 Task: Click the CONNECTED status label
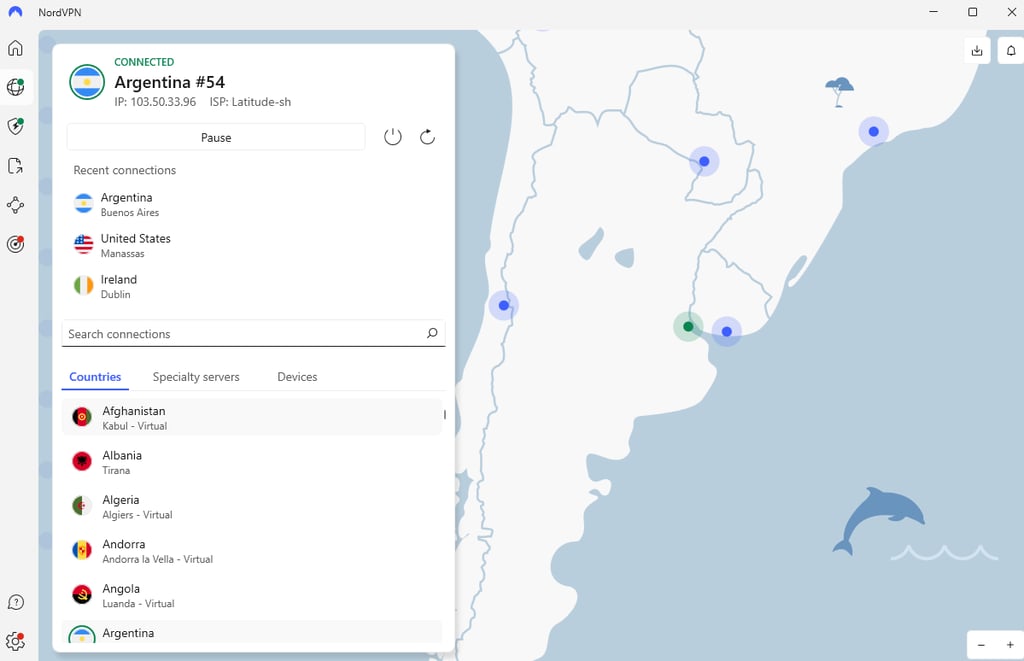144,62
